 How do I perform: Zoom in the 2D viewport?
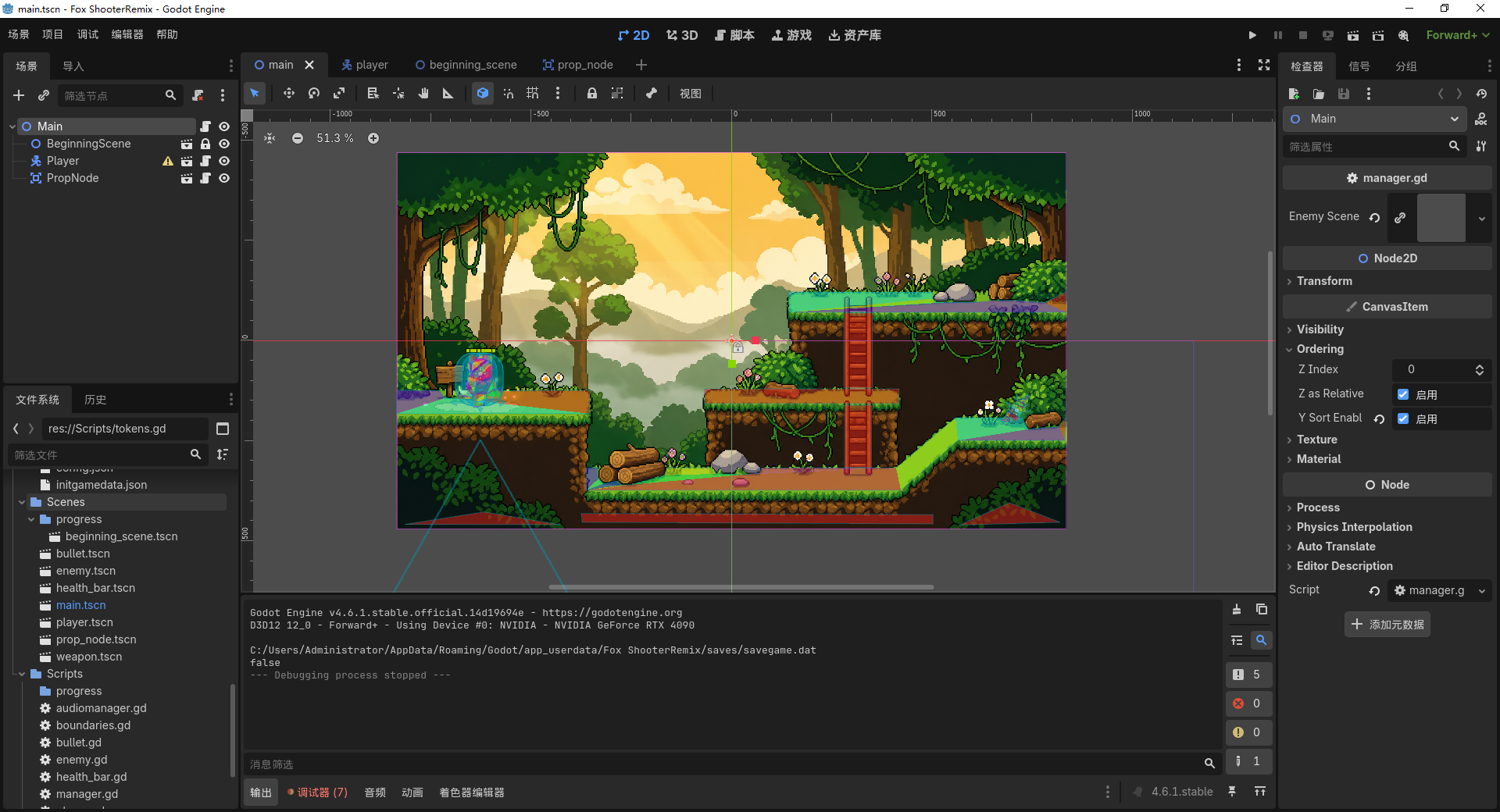373,138
